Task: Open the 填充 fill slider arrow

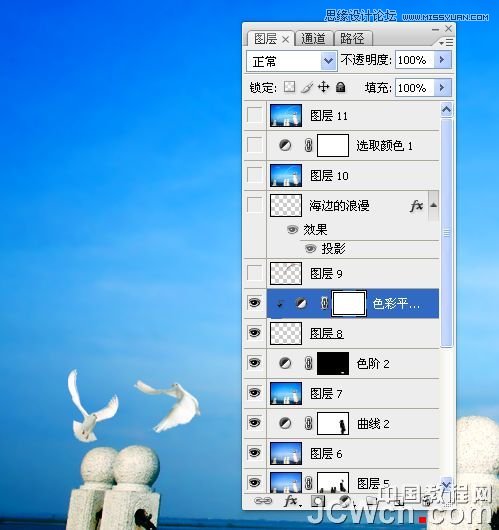Action: (442, 88)
